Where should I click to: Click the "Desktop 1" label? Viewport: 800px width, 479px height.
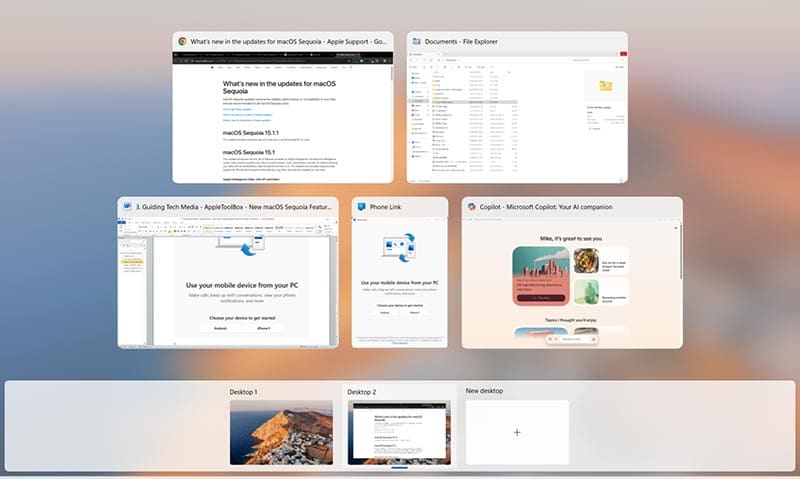(243, 392)
